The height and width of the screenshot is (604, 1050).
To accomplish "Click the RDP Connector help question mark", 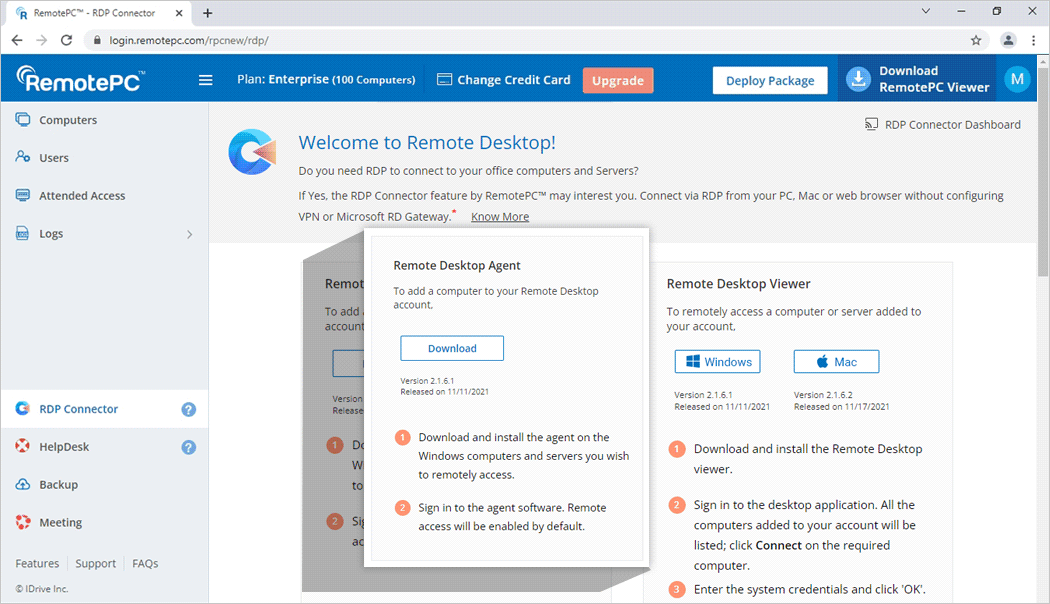I will coord(188,409).
